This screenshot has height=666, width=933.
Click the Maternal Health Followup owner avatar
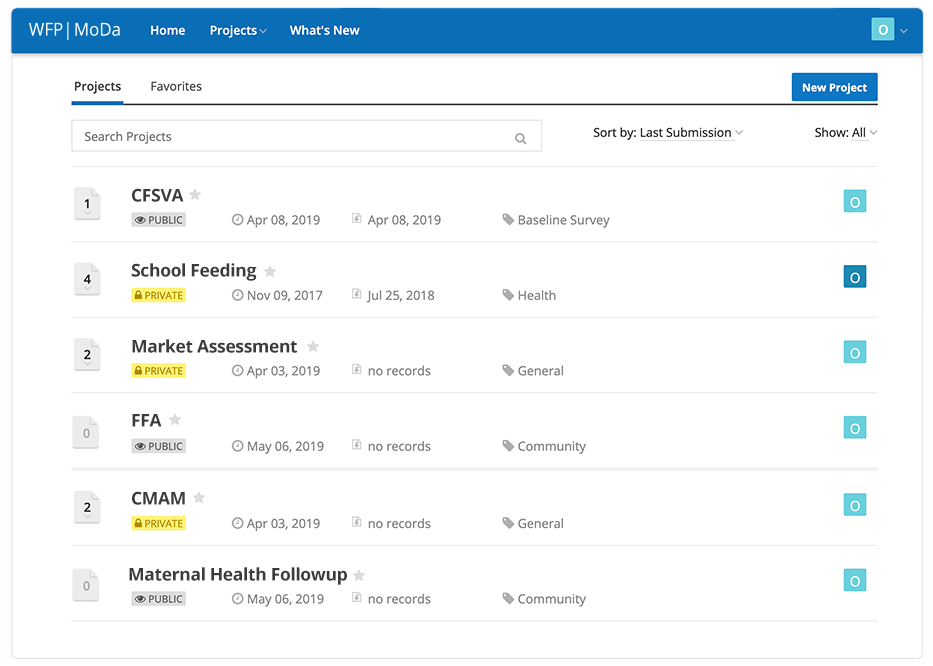pos(854,580)
